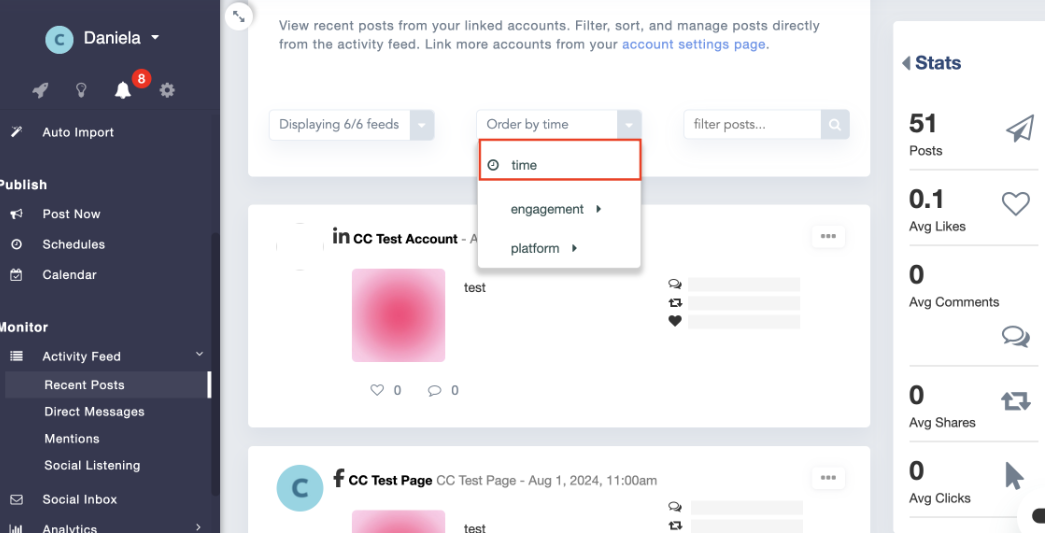Expand the Daniela account menu
The height and width of the screenshot is (536, 1046).
tap(155, 38)
